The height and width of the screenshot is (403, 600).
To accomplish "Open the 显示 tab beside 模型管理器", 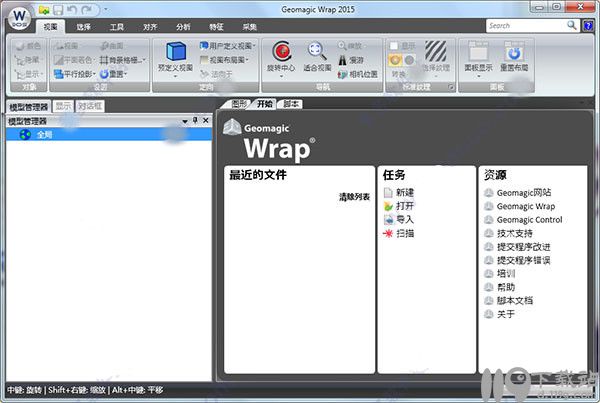I will pyautogui.click(x=63, y=106).
